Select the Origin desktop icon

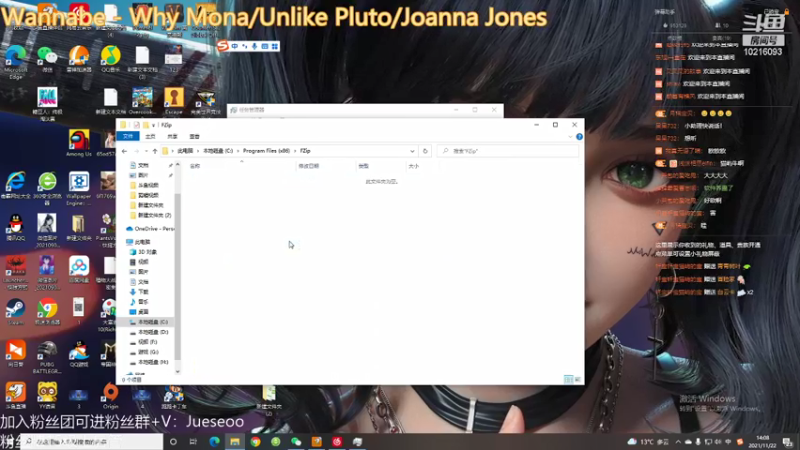110,396
